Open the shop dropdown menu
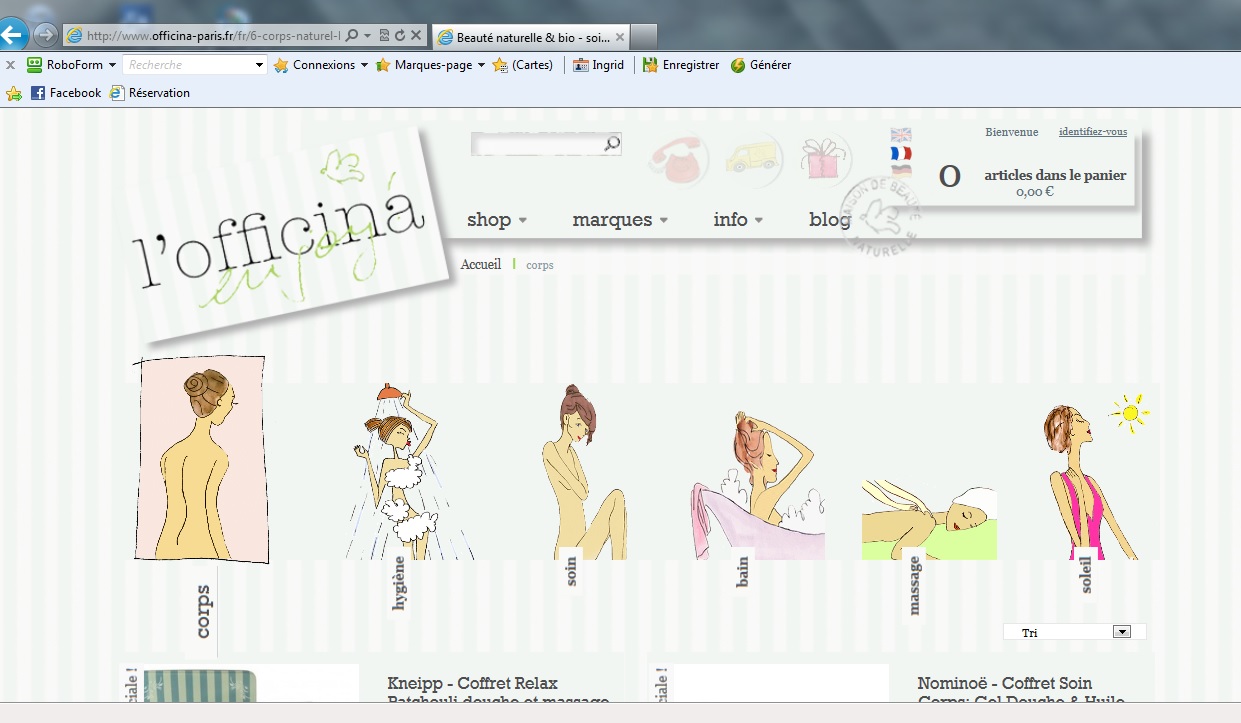 496,220
